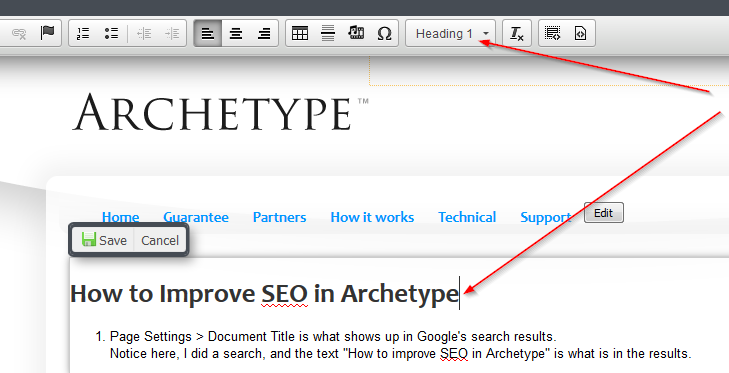Open the Partners navigation link
Viewport: 729px width, 373px height.
tap(279, 217)
